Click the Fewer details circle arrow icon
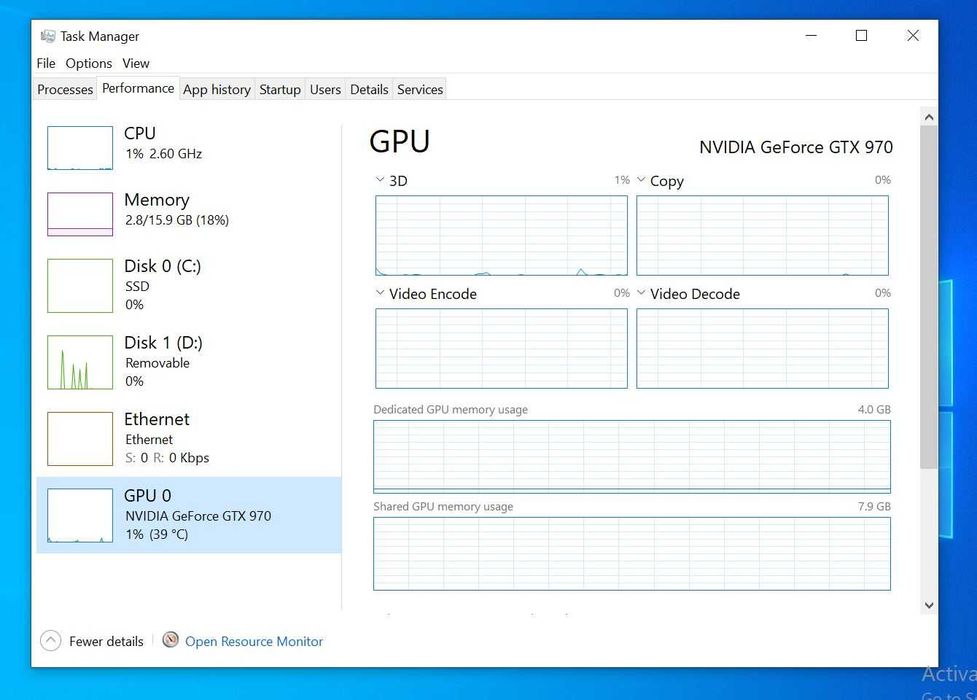Image resolution: width=977 pixels, height=700 pixels. click(50, 641)
